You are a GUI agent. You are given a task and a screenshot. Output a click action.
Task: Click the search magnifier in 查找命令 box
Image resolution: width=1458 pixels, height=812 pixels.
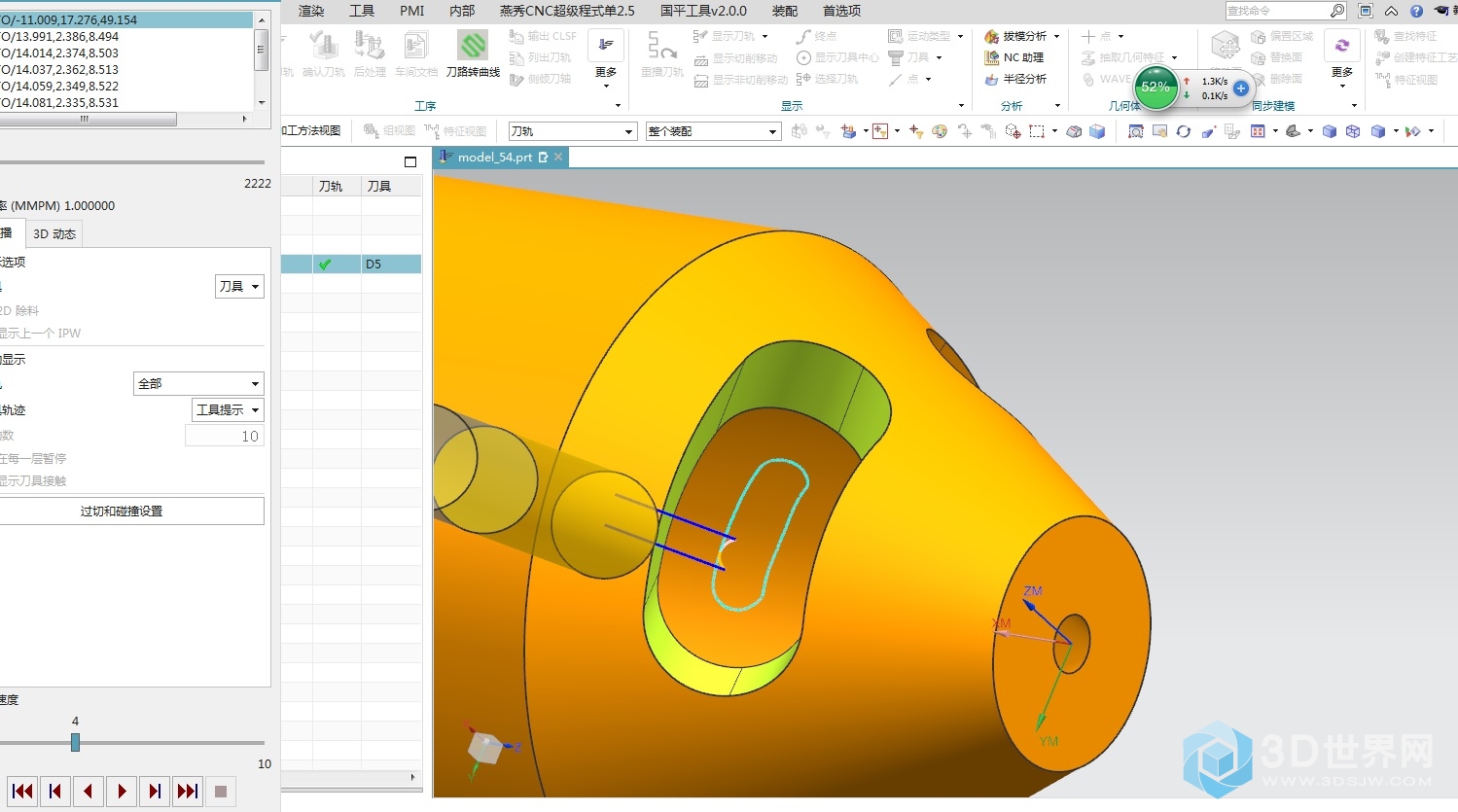(1337, 11)
